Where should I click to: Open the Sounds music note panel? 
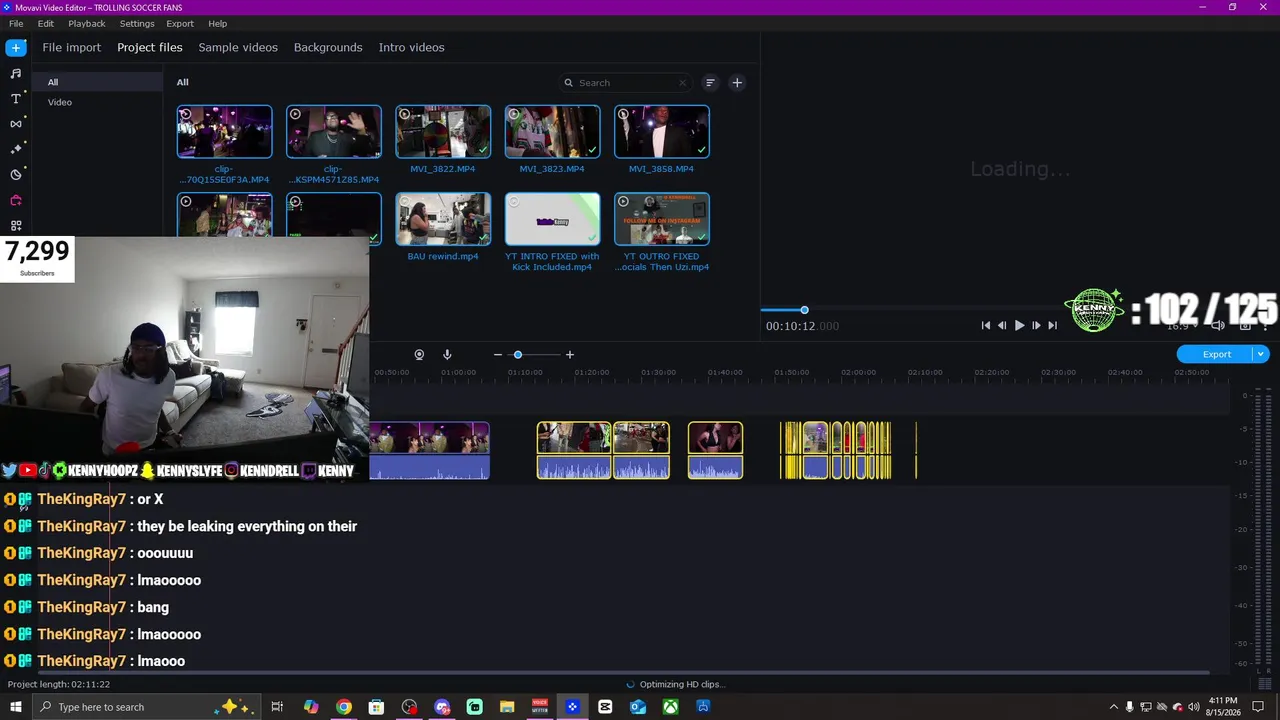[x=16, y=73]
